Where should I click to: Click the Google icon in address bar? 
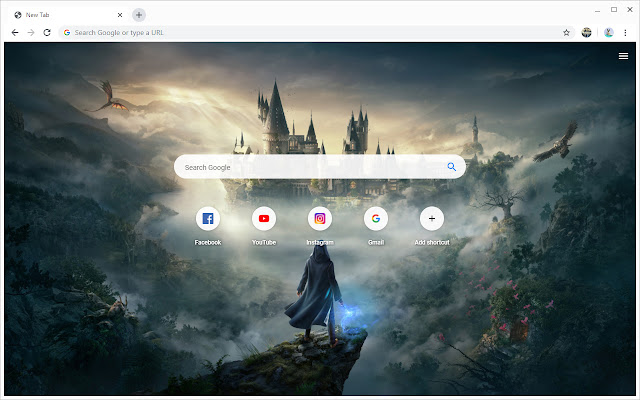click(x=67, y=33)
